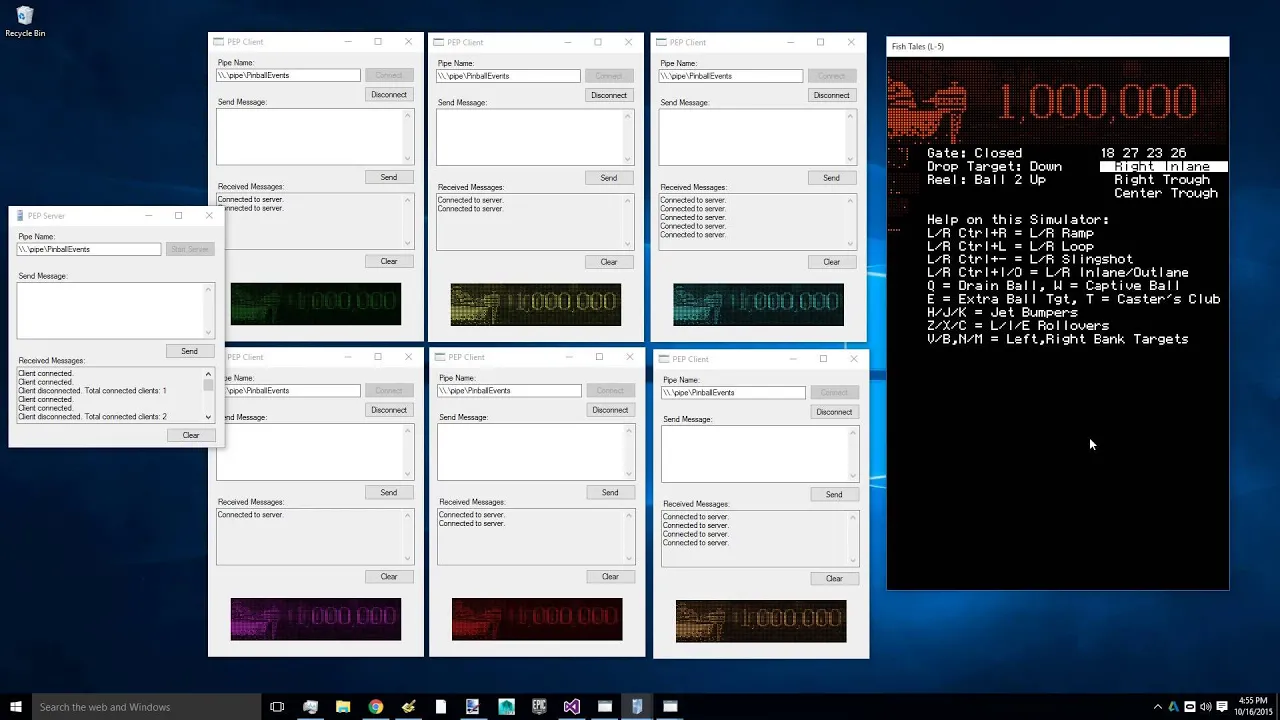The height and width of the screenshot is (720, 1280).
Task: Click the orange pinball display thumbnail
Action: [761, 621]
